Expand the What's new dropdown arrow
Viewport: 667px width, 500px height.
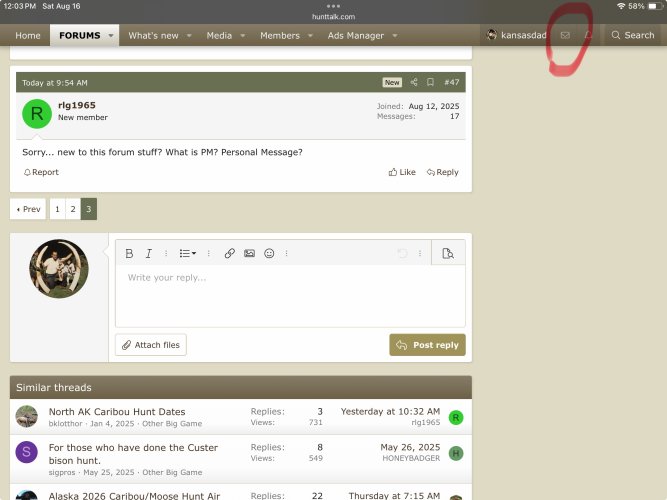pos(189,36)
